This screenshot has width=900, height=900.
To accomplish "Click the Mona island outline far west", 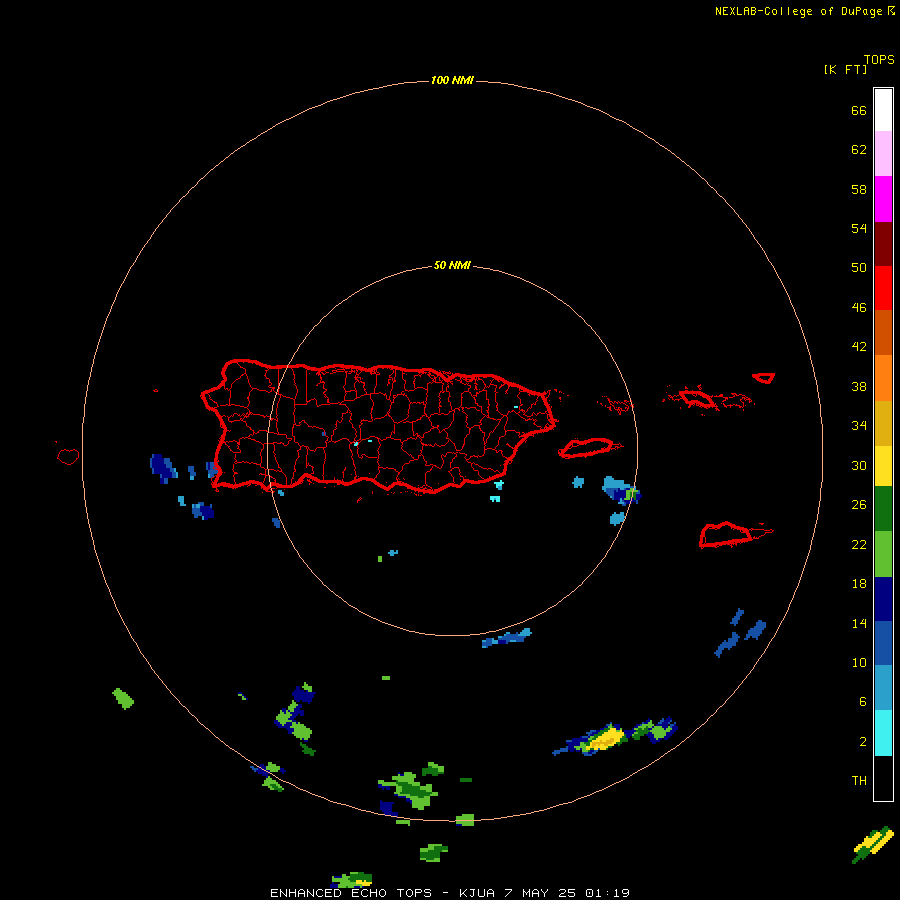I will click(68, 456).
